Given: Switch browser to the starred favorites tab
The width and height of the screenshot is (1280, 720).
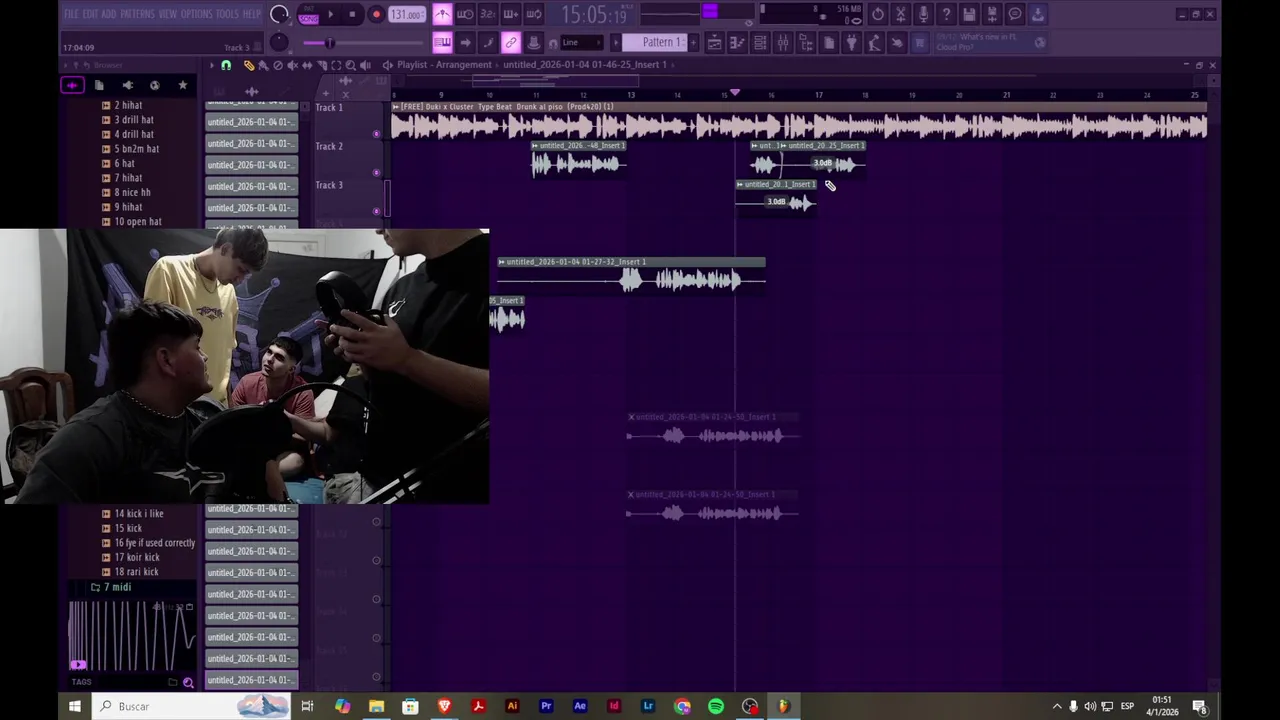Looking at the screenshot, I should (183, 85).
